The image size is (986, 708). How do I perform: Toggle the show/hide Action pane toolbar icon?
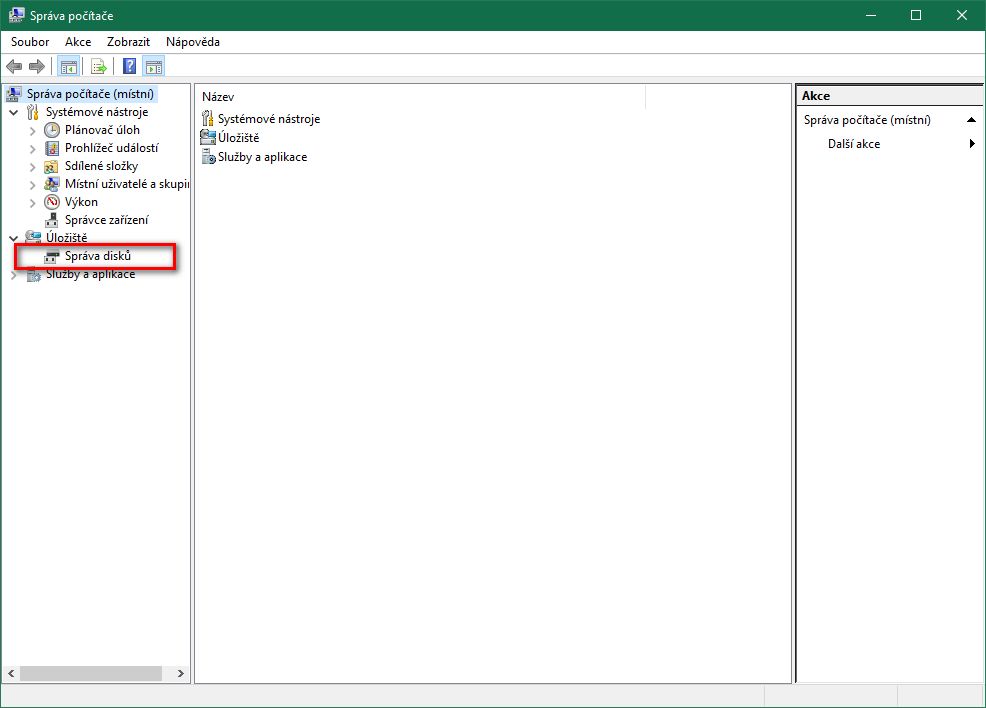154,67
